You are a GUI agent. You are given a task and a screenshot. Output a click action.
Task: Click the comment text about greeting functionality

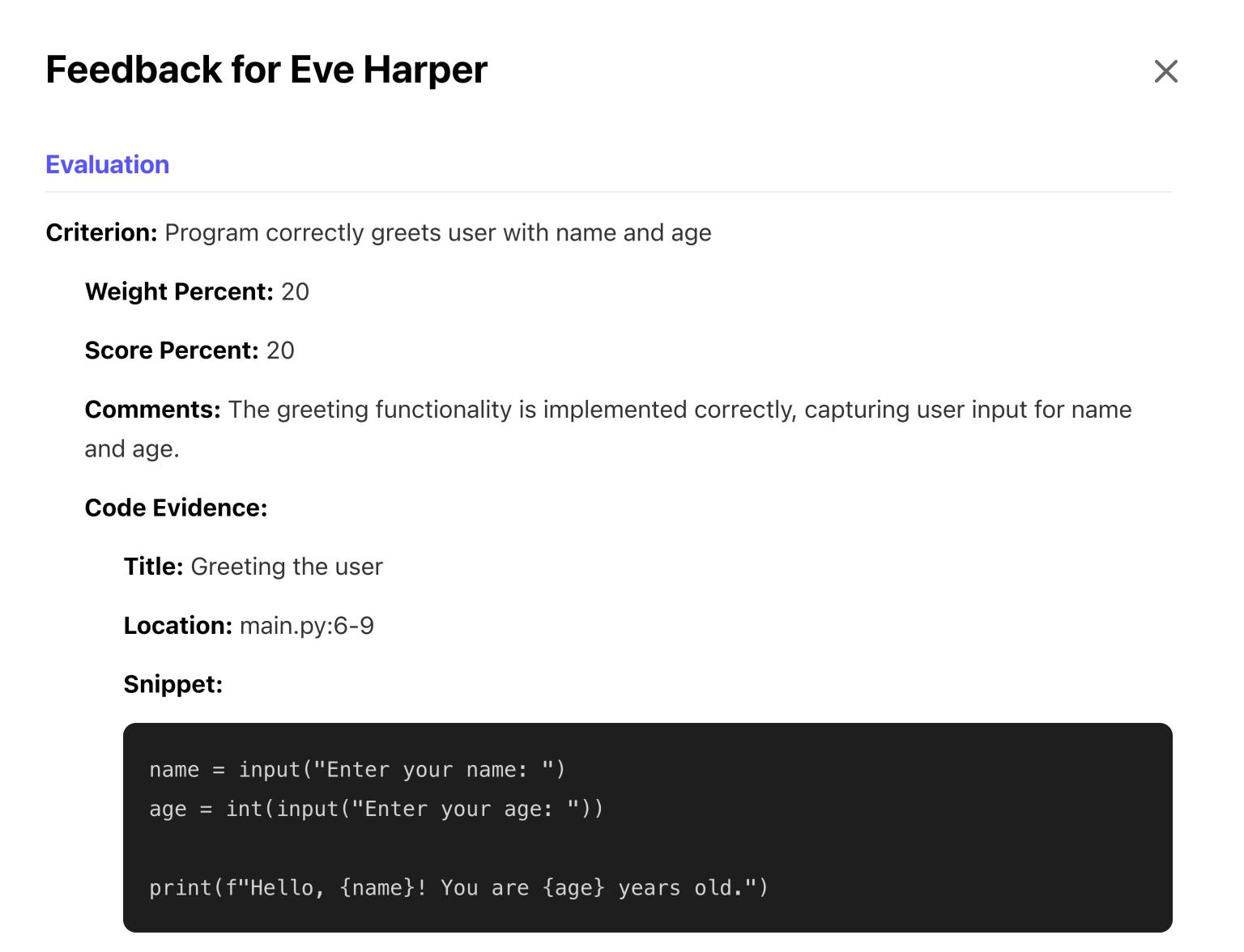click(608, 429)
